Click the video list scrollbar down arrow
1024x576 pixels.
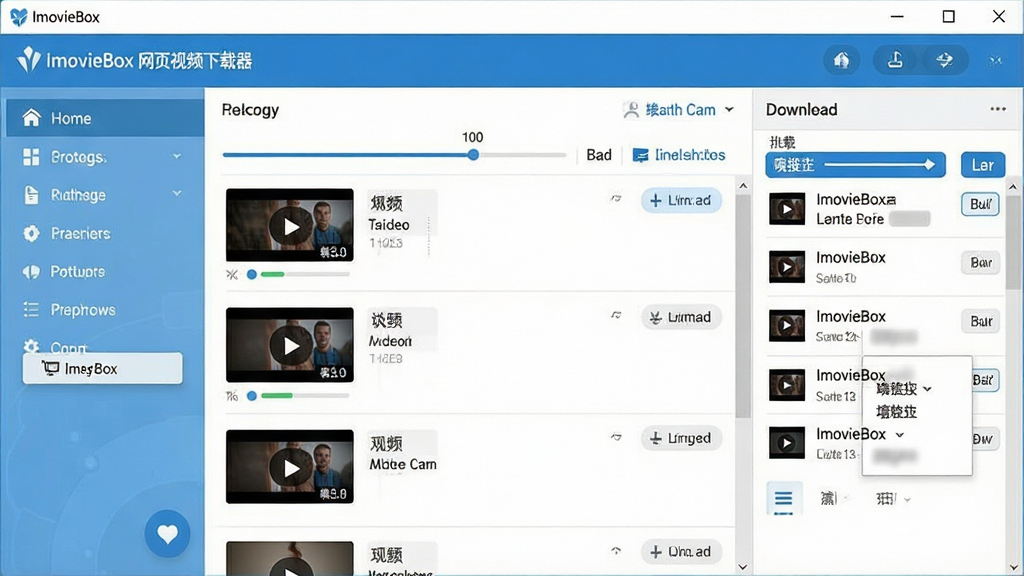click(743, 567)
